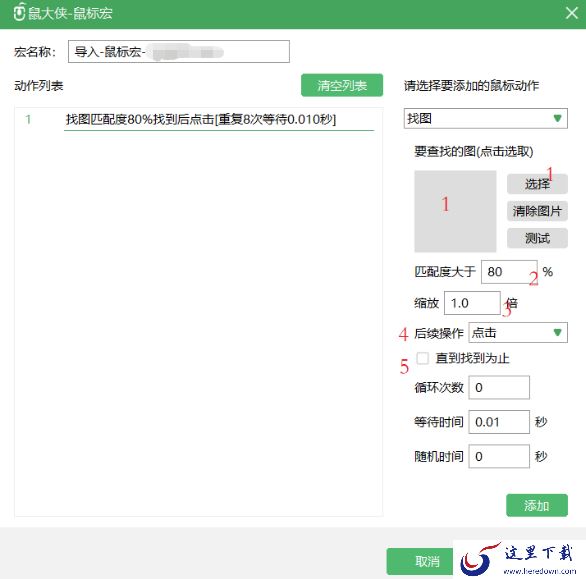Open the 找图 mouse action dropdown
The height and width of the screenshot is (579, 586).
click(x=485, y=118)
